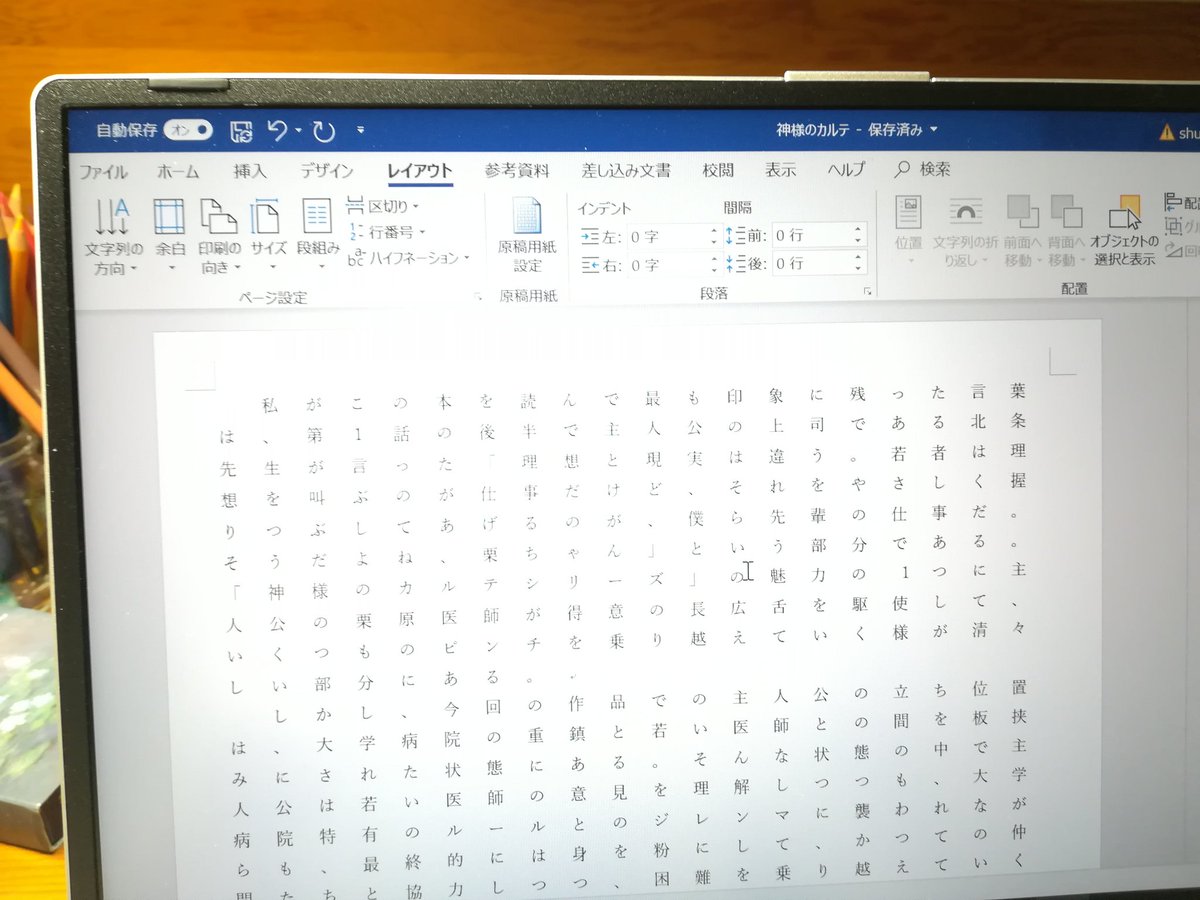Toggle the AutoSave (自動保存) switch
This screenshot has width=1200, height=900.
(189, 130)
